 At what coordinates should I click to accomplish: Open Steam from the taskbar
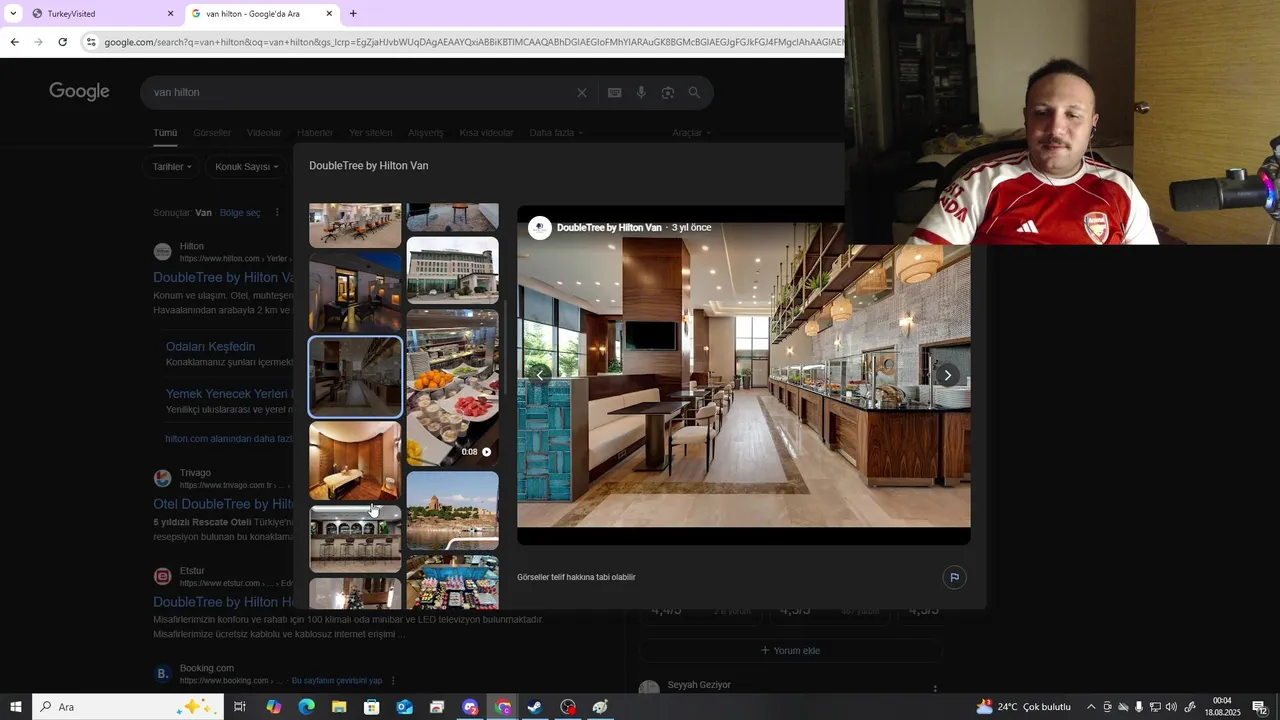click(535, 707)
